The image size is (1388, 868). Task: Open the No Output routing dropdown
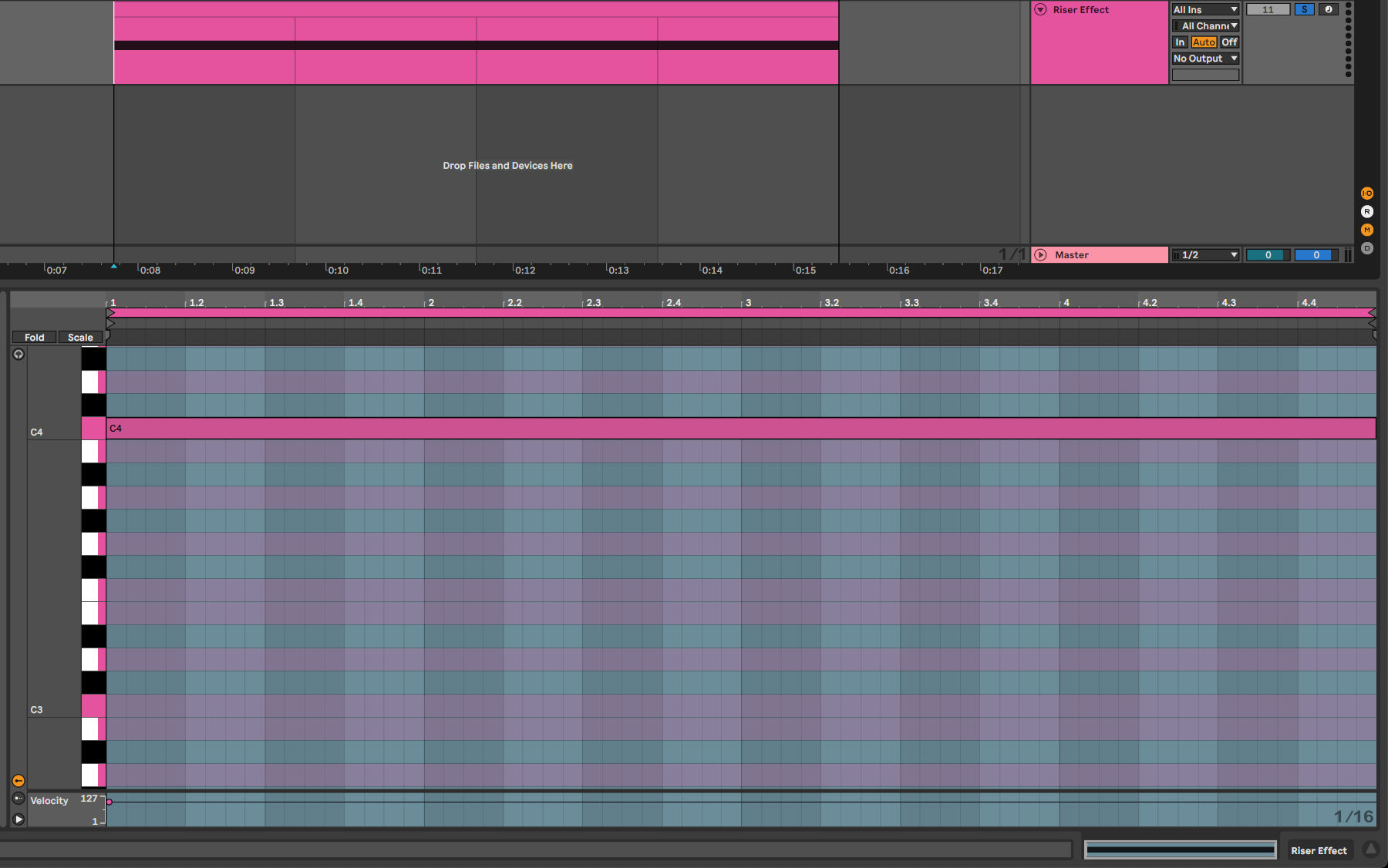(x=1205, y=59)
